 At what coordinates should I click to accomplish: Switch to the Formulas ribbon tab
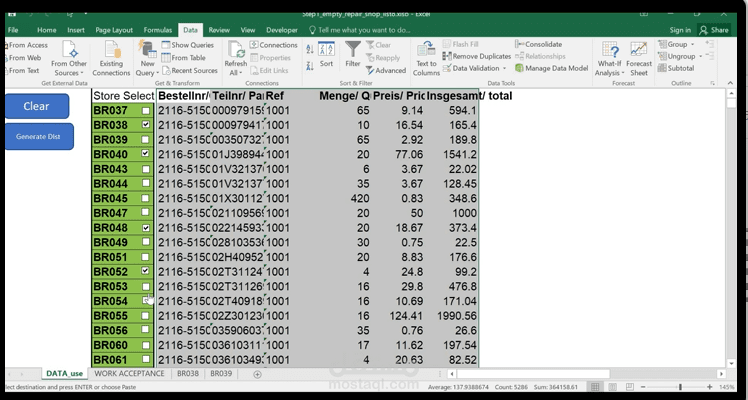pyautogui.click(x=157, y=30)
